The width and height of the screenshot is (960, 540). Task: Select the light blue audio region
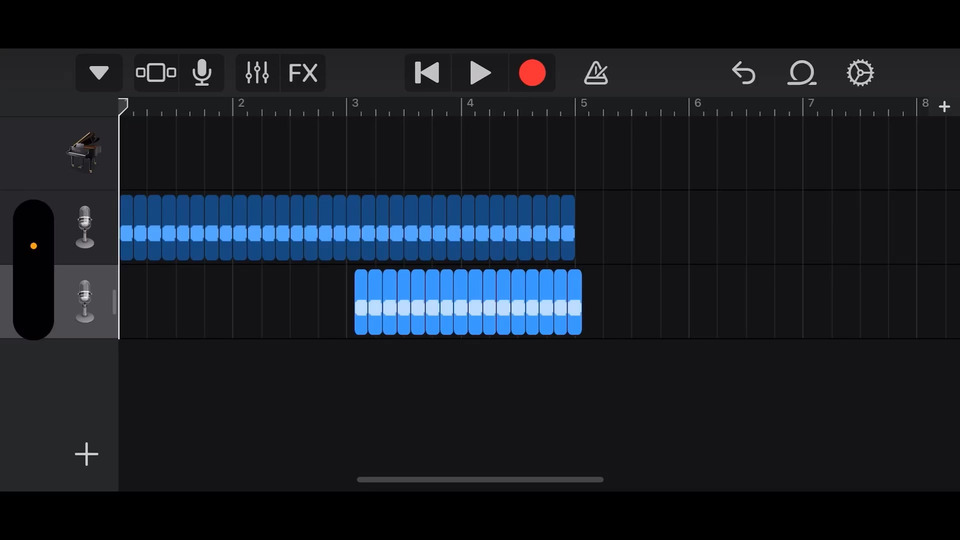click(468, 301)
